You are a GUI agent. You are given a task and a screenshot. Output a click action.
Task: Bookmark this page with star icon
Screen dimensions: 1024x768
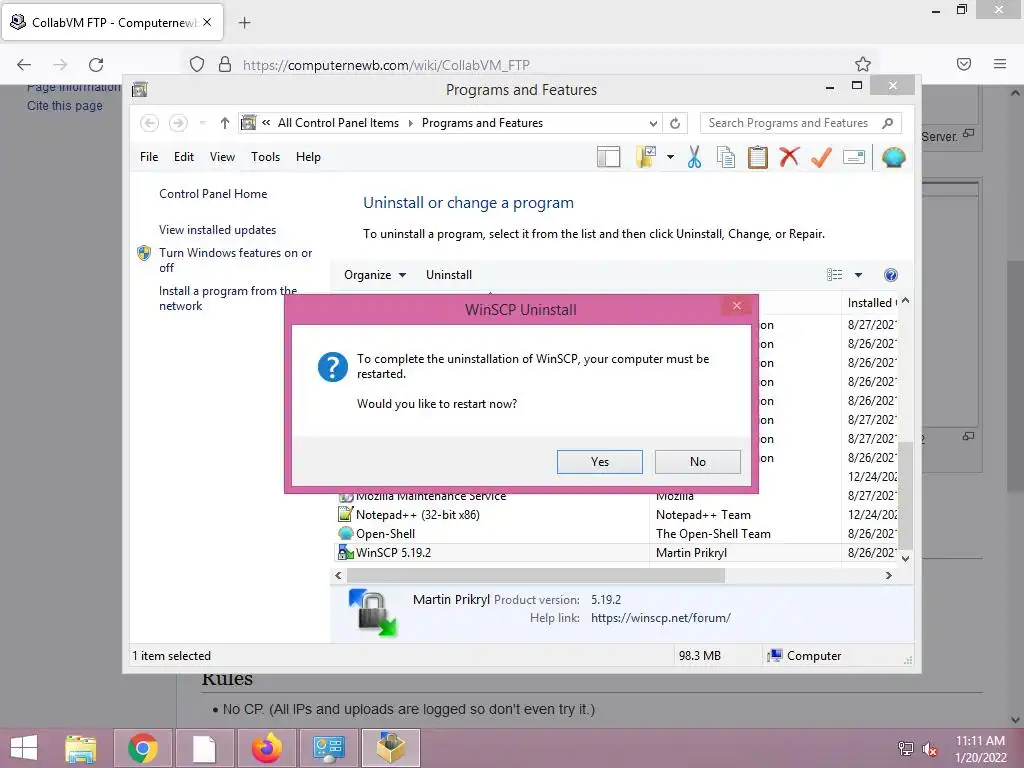coord(863,64)
